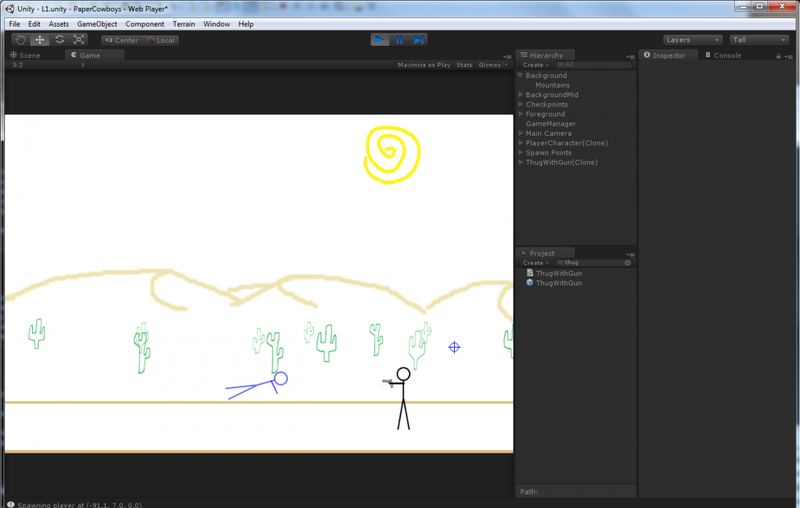Expand the BackgroundMid item
The width and height of the screenshot is (800, 508).
pos(521,95)
